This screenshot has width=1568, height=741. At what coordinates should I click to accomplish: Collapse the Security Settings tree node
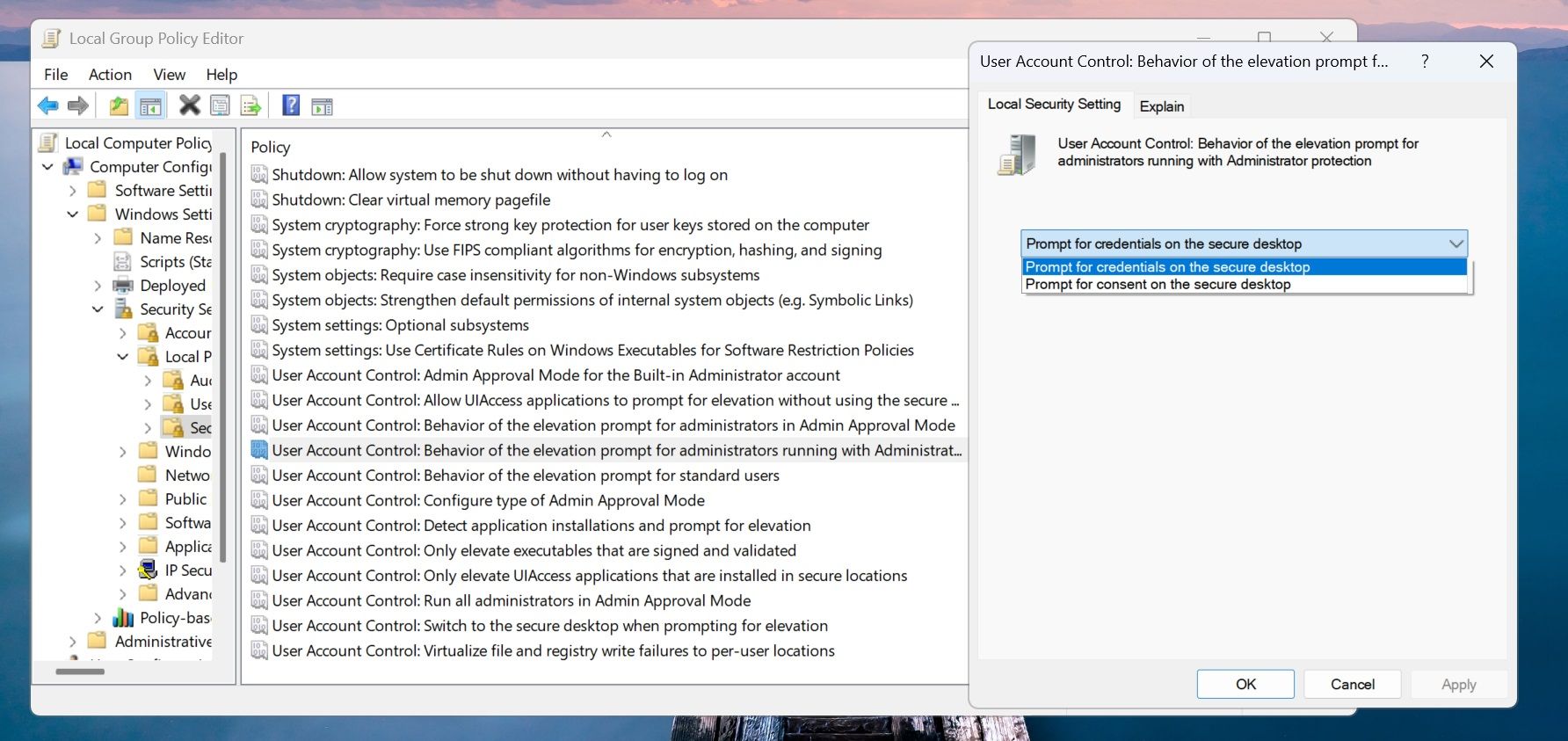98,309
